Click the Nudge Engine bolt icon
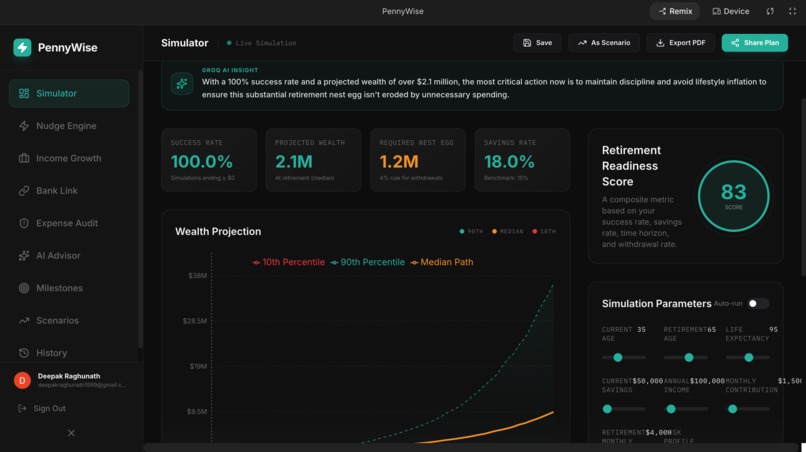 [24, 125]
